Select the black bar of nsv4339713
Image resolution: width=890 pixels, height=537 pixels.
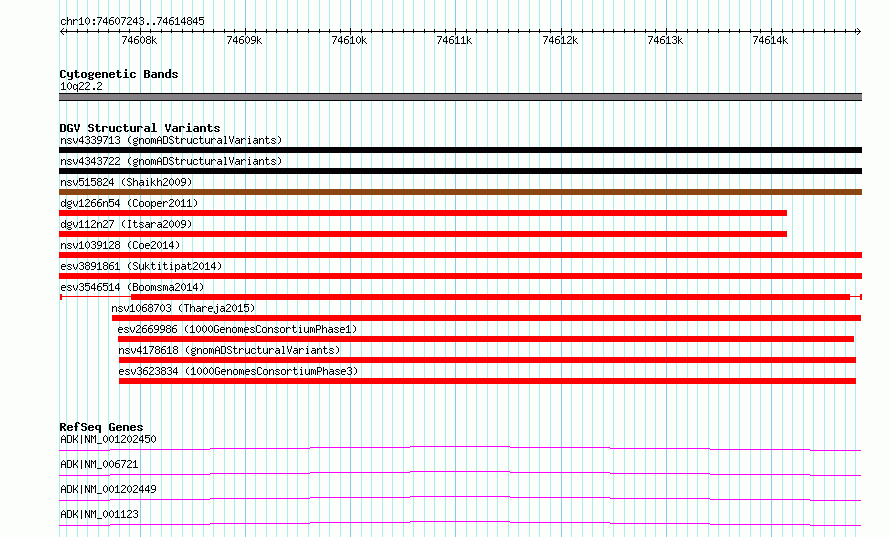coord(460,150)
